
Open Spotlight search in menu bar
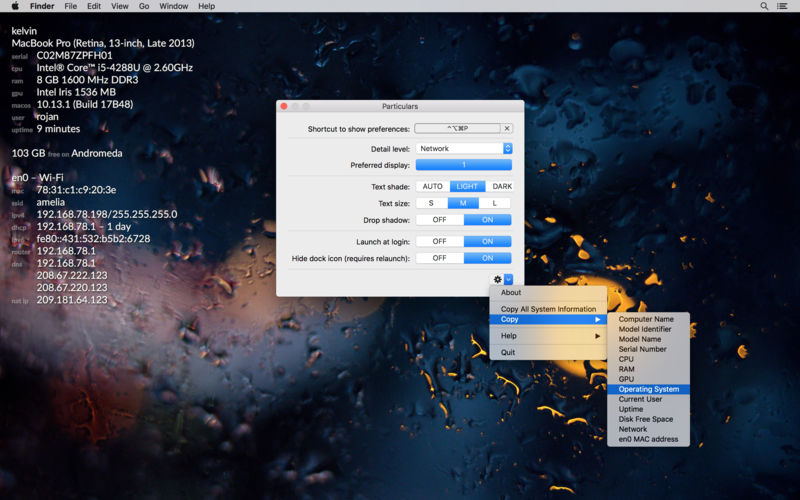[765, 6]
